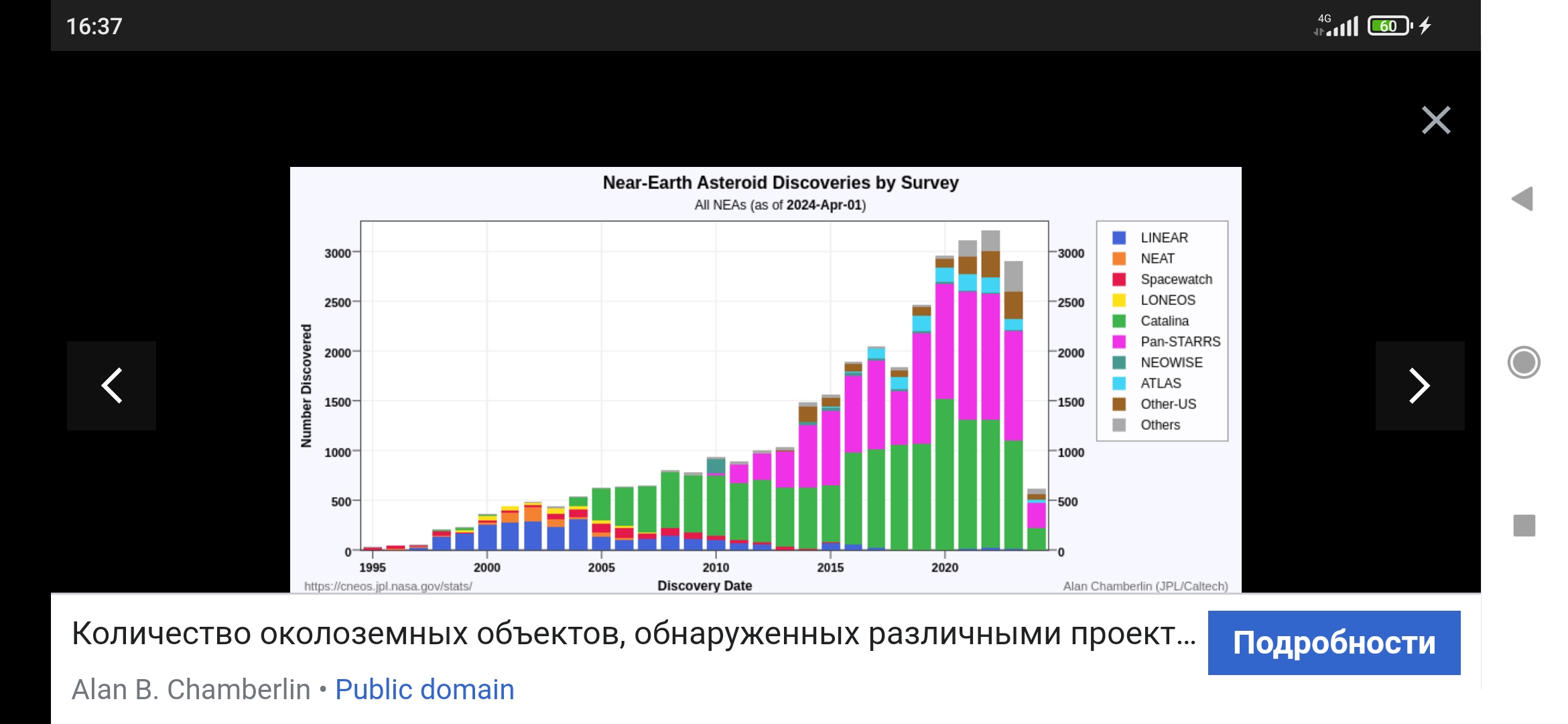Screen dimensions: 1568x724
Task: Tap the charging bolt icon
Action: point(1425,25)
